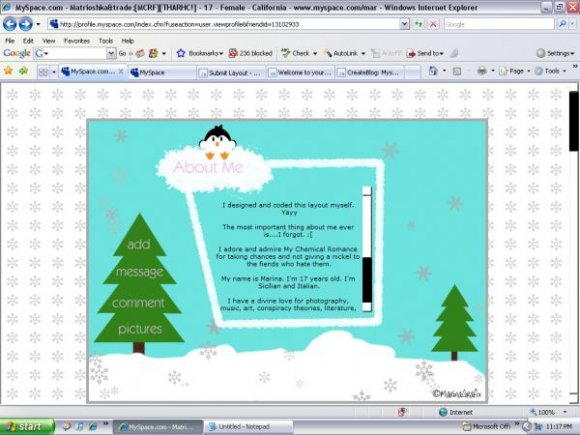Click the "message" link on the tree
Screen dimensions: 580x435
tap(139, 272)
